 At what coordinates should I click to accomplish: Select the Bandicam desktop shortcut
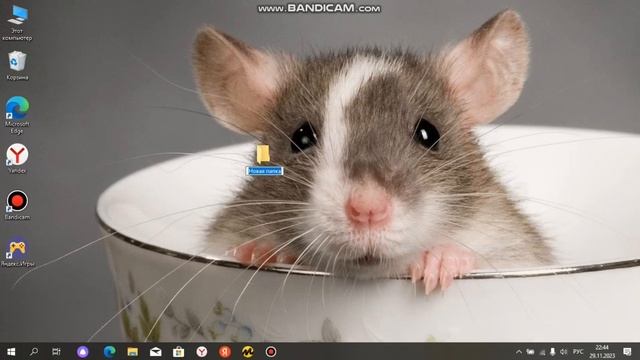point(17,205)
